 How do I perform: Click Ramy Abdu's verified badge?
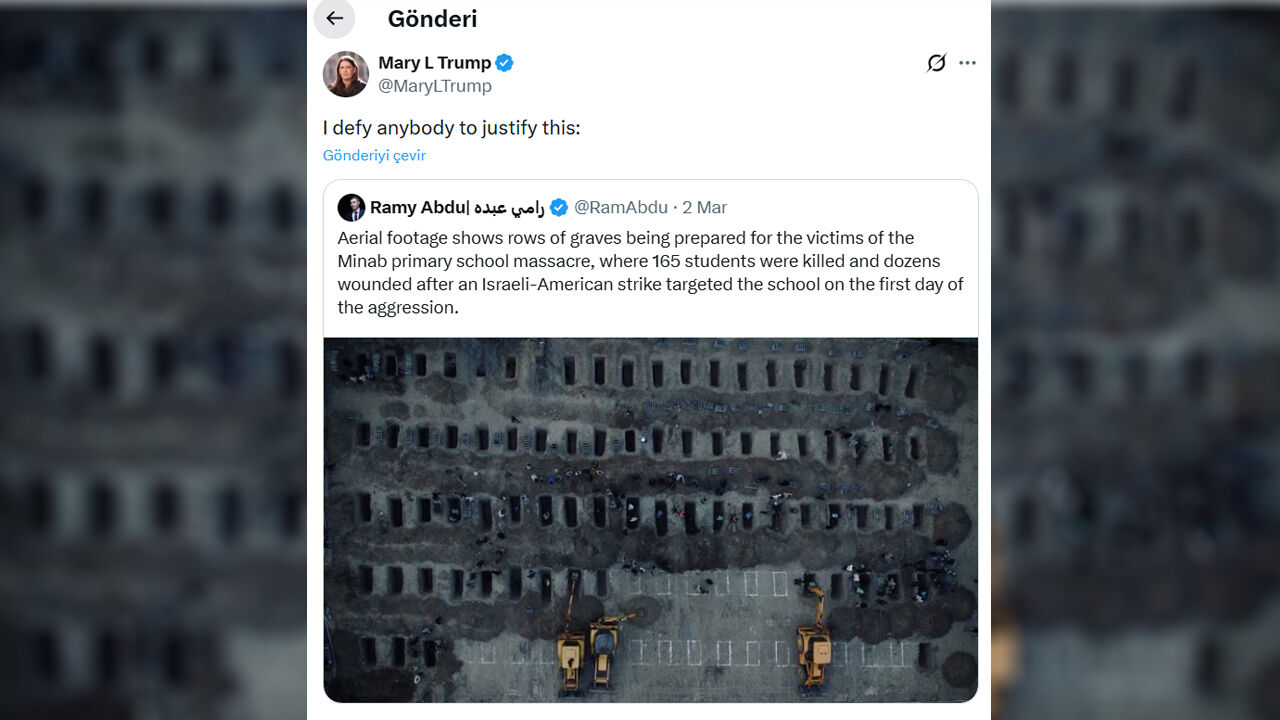pos(559,208)
